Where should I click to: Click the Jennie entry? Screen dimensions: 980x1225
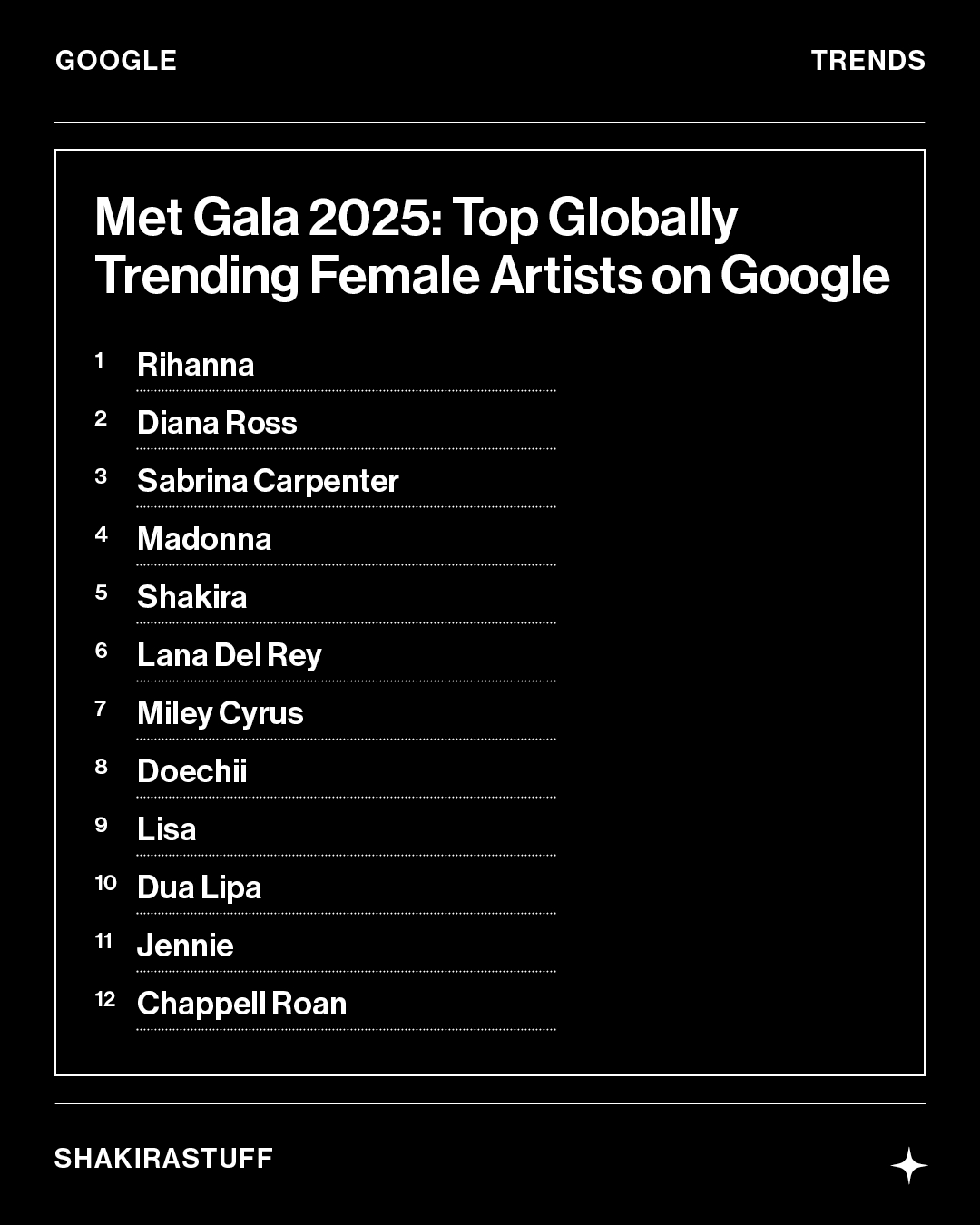click(x=185, y=946)
